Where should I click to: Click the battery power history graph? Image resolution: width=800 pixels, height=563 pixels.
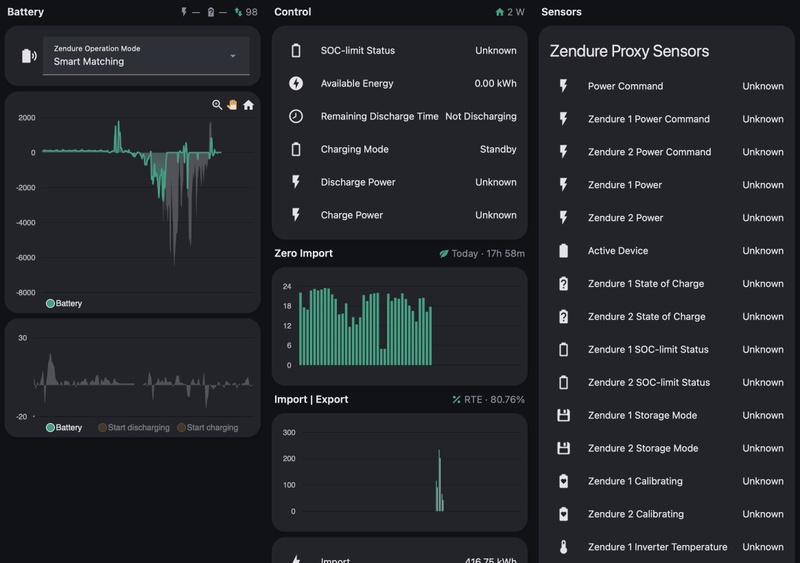[x=133, y=203]
